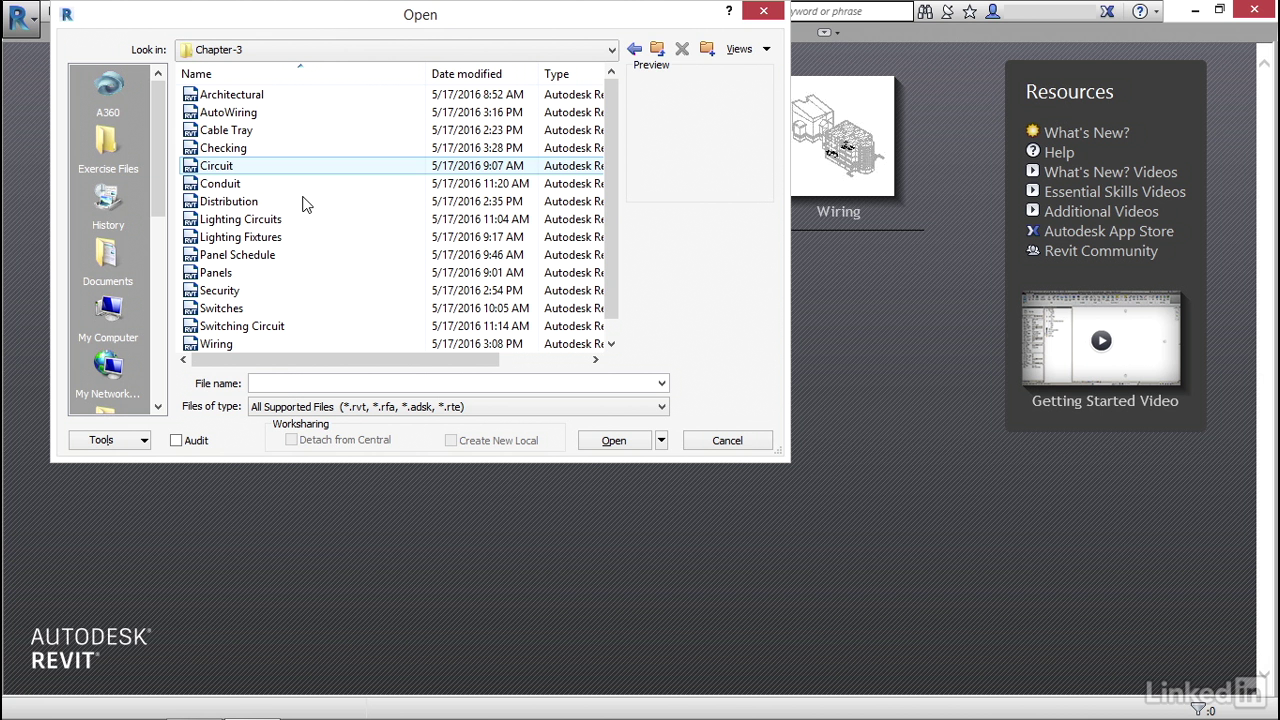Image resolution: width=1280 pixels, height=720 pixels.
Task: Click the search keyword or phrase box
Action: coord(850,12)
